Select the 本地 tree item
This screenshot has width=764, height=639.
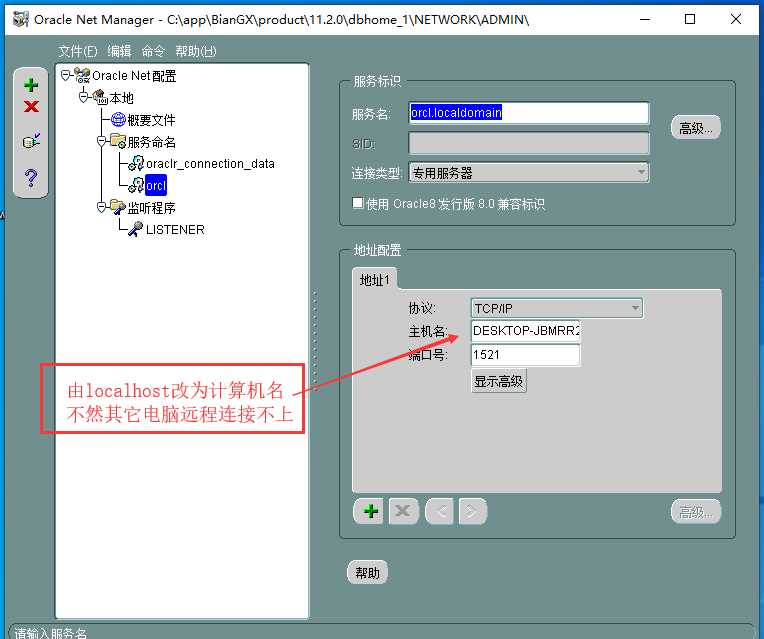coord(121,98)
